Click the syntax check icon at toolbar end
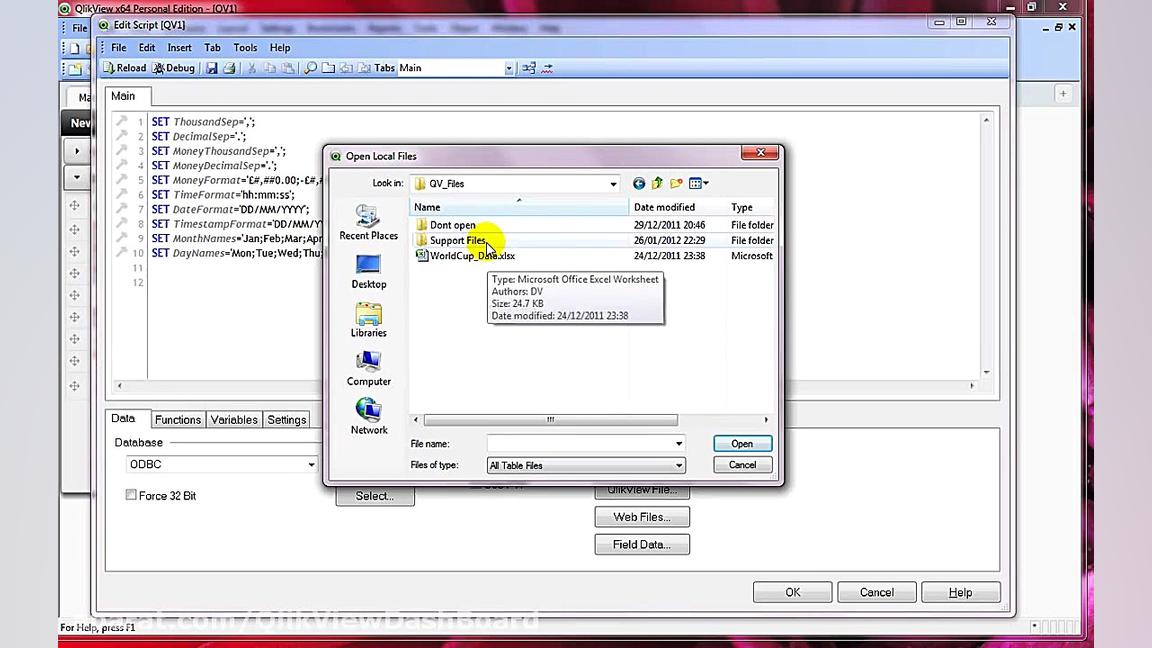The height and width of the screenshot is (648, 1152). point(547,68)
